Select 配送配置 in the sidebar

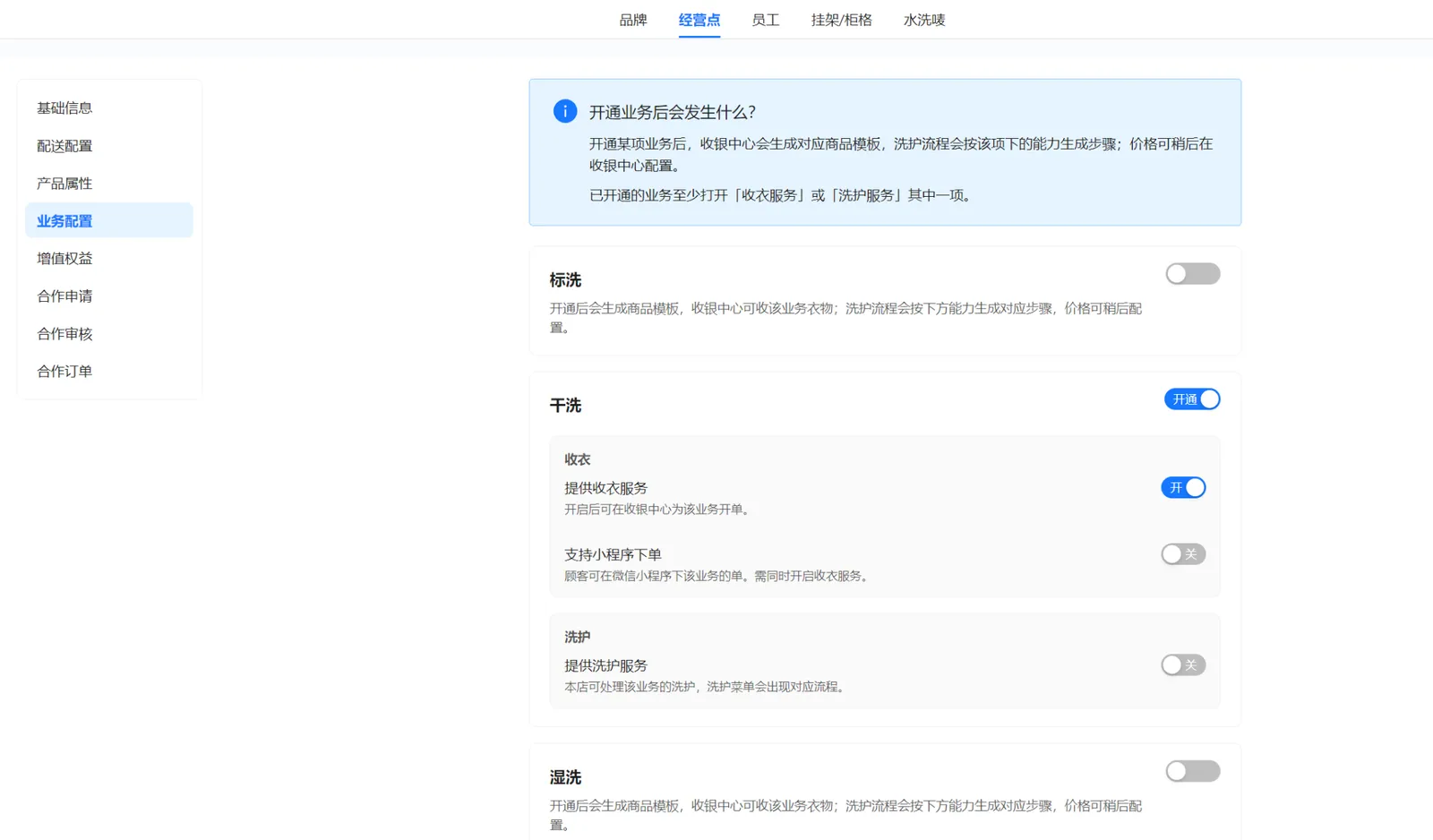pos(109,145)
